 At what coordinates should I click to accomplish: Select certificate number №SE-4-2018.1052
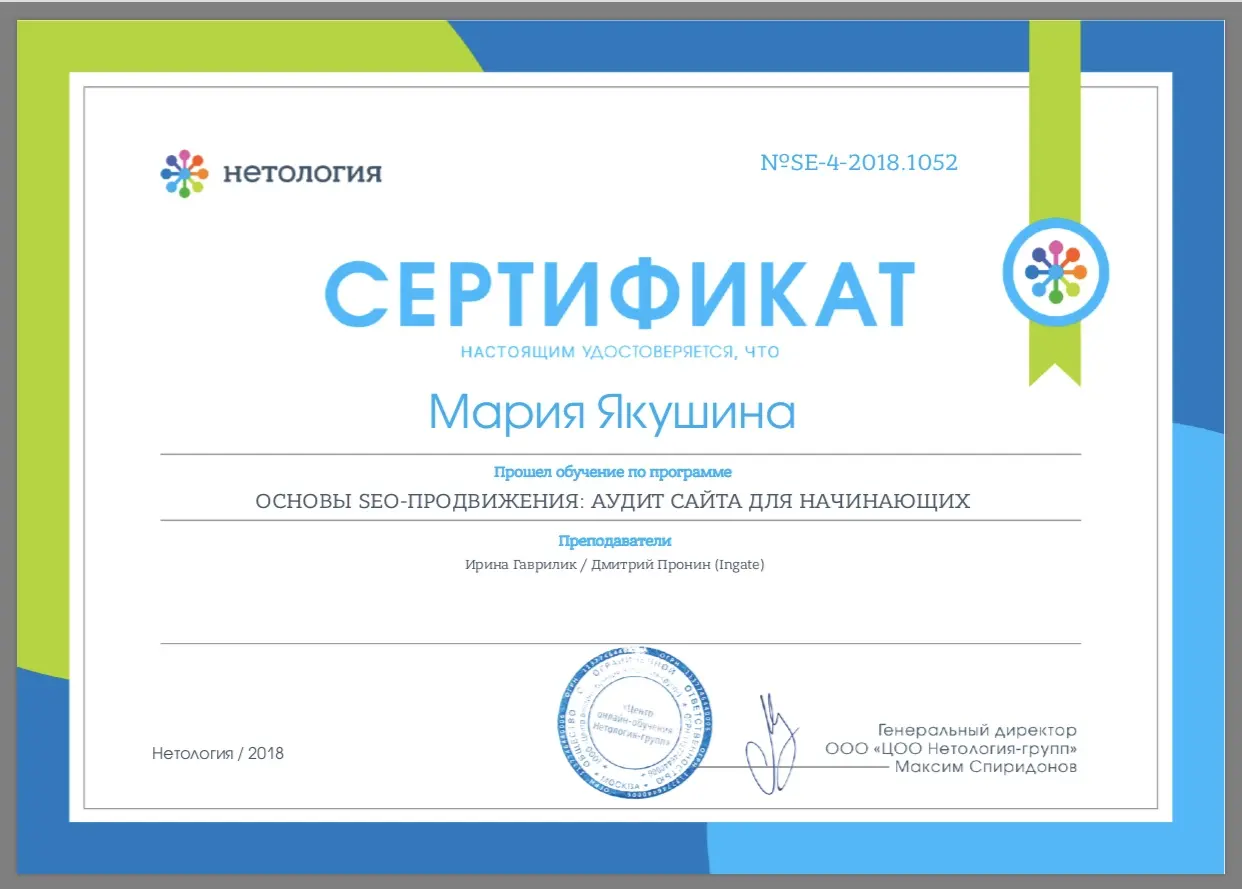pyautogui.click(x=859, y=162)
